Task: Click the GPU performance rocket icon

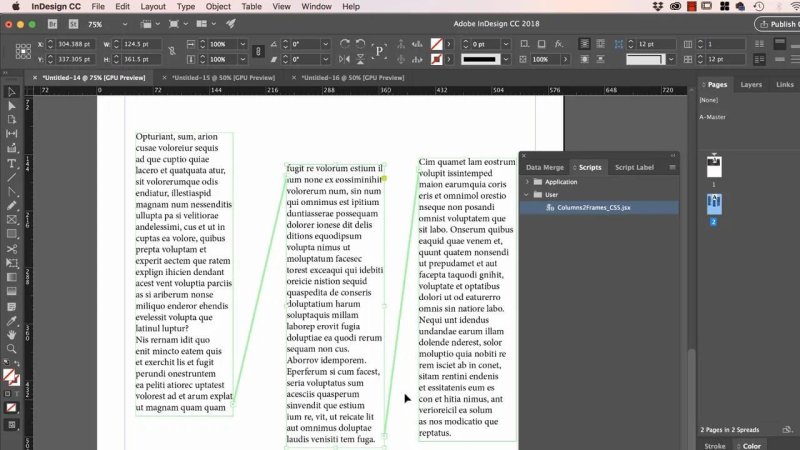Action: click(231, 24)
